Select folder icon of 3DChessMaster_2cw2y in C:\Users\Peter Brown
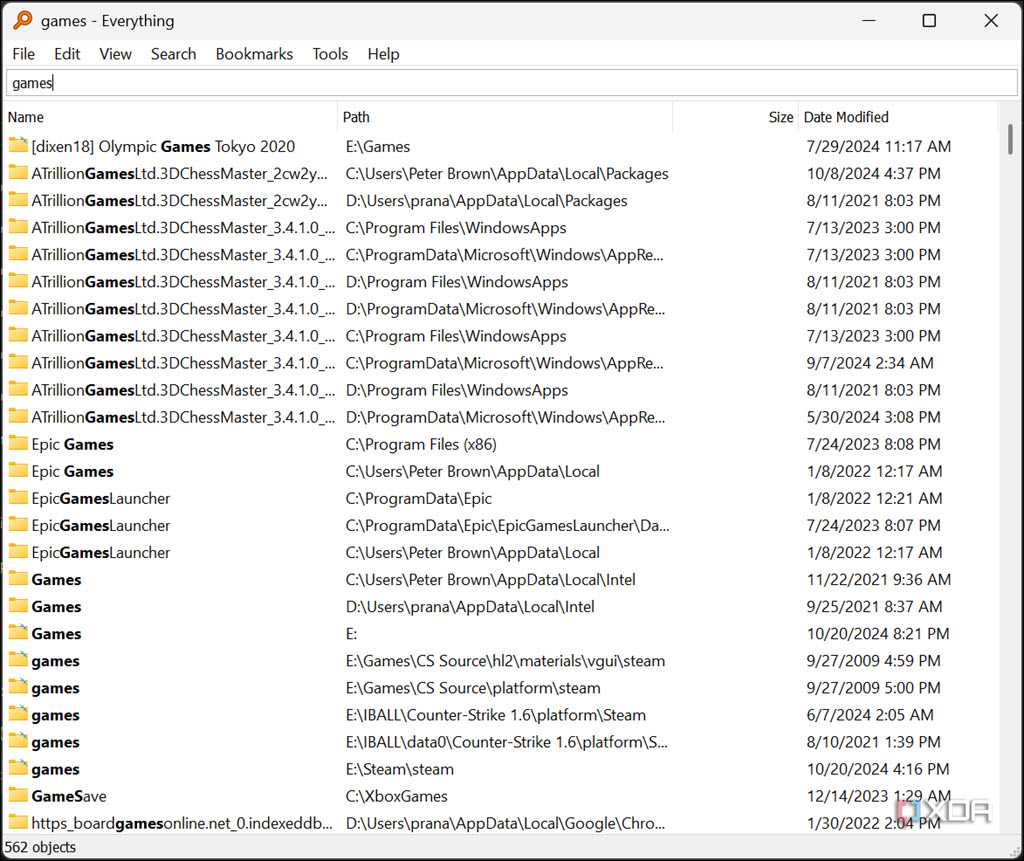The height and width of the screenshot is (861, 1024). 18,172
